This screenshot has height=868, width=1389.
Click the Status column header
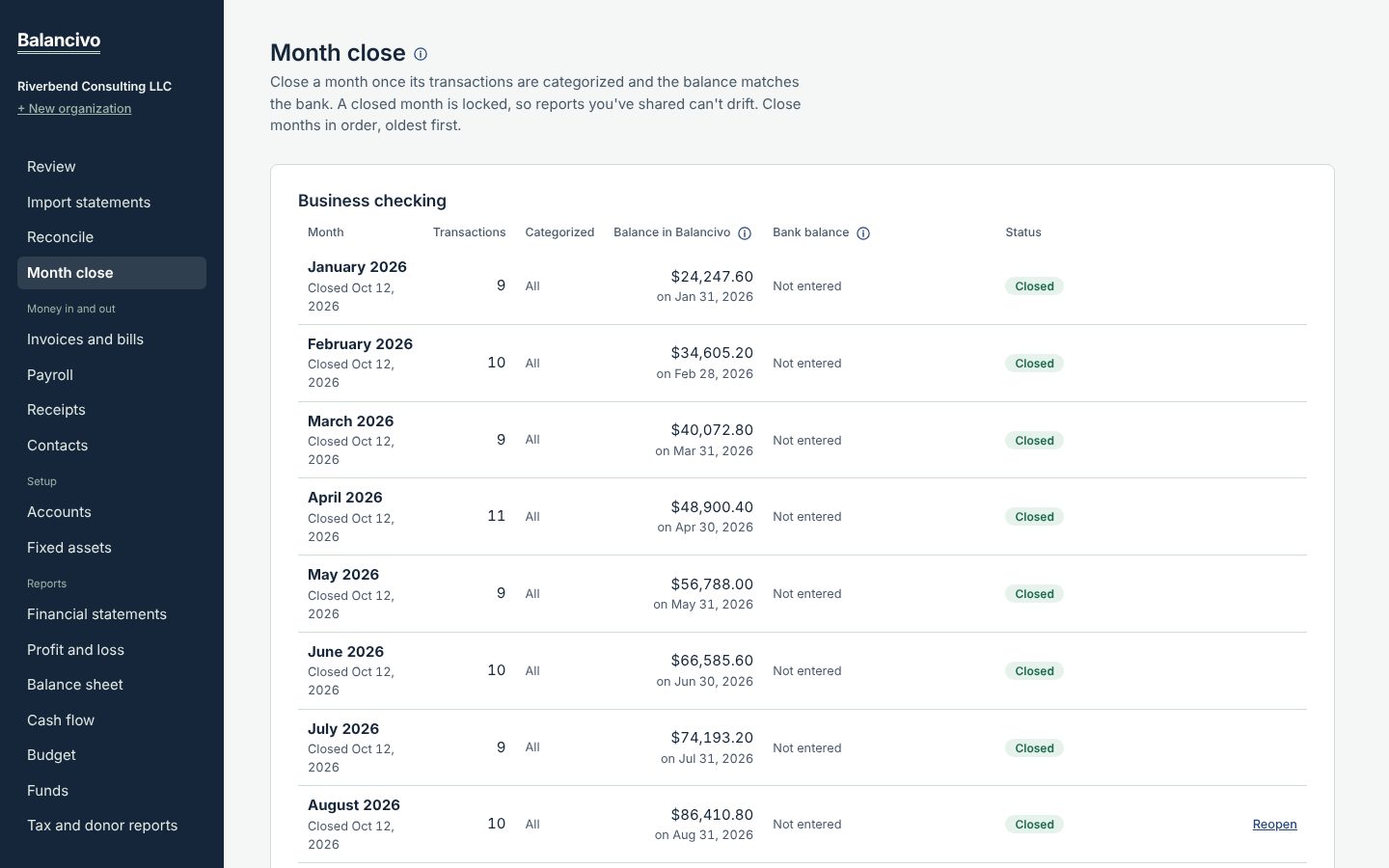[x=1023, y=232]
